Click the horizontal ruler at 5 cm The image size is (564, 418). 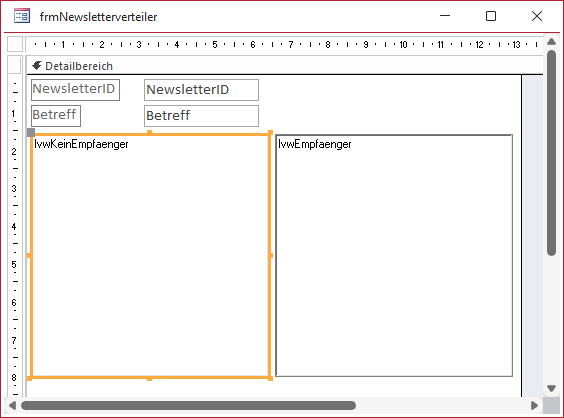point(215,45)
